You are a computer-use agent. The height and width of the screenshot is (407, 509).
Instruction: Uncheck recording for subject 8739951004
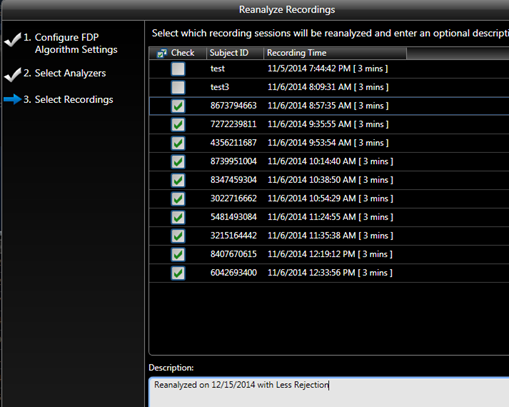pos(178,162)
